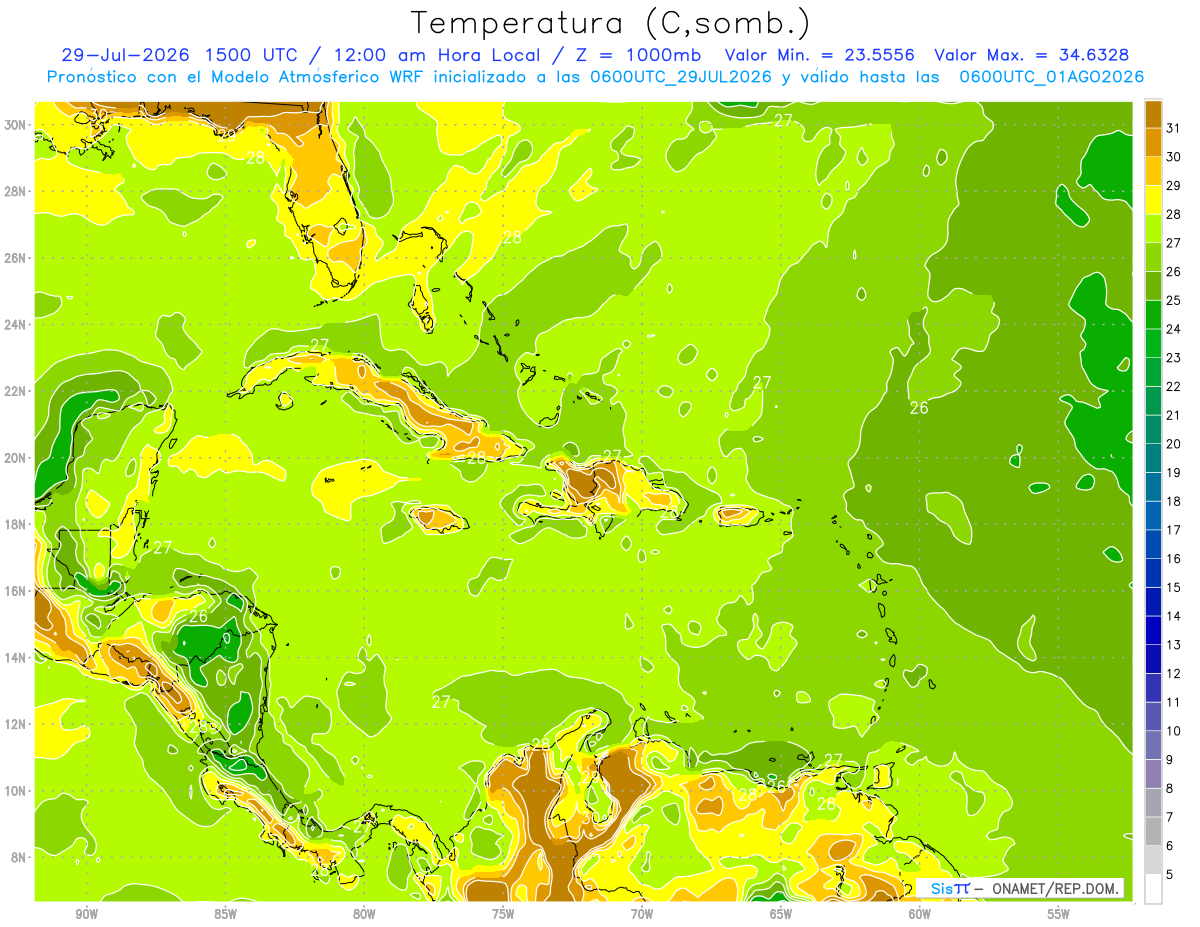
Task: Click the 60W longitude axis label
Action: tap(920, 915)
